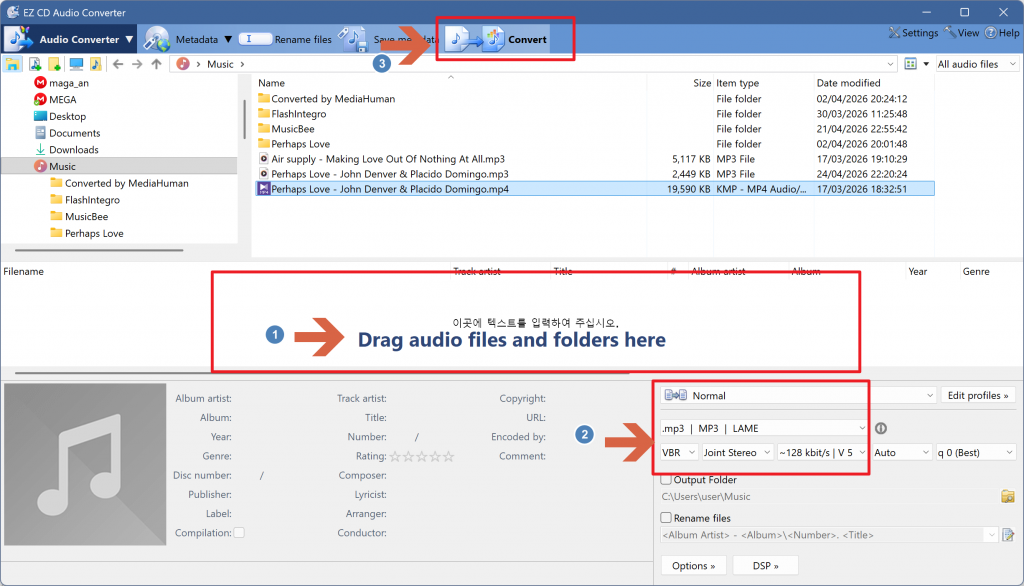Sort file list by Date modified column

click(848, 83)
